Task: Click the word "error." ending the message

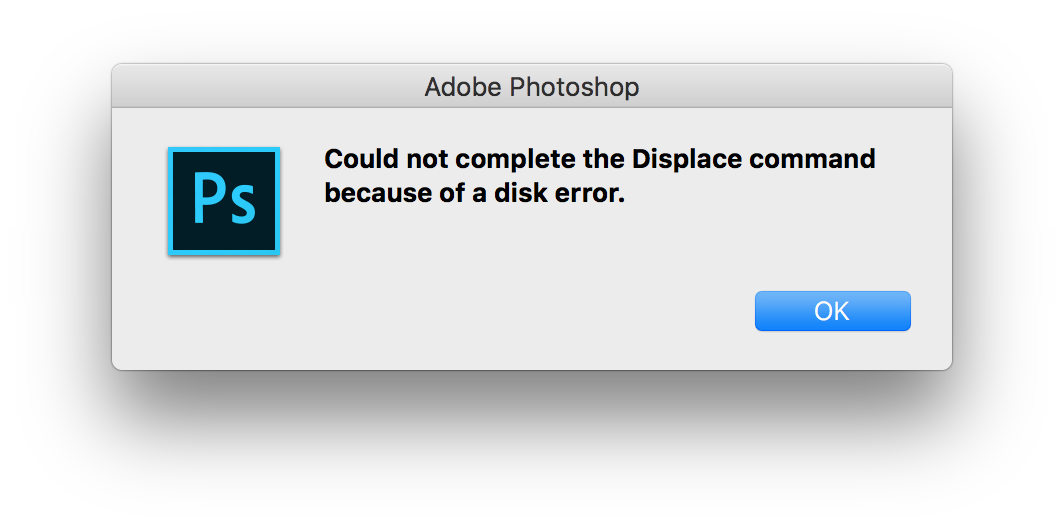Action: coord(593,193)
